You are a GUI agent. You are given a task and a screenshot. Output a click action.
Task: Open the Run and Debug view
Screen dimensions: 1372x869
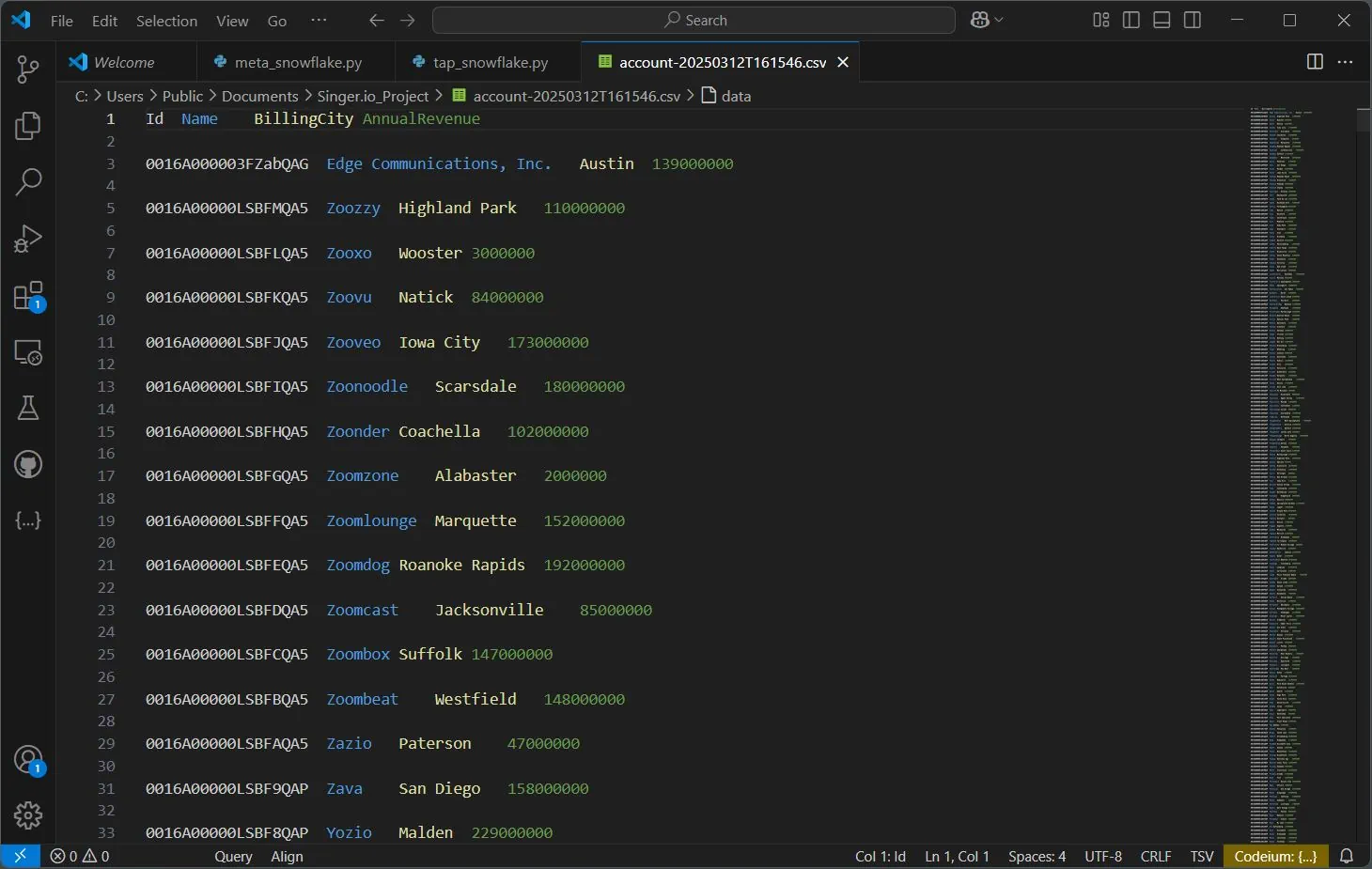pos(28,239)
